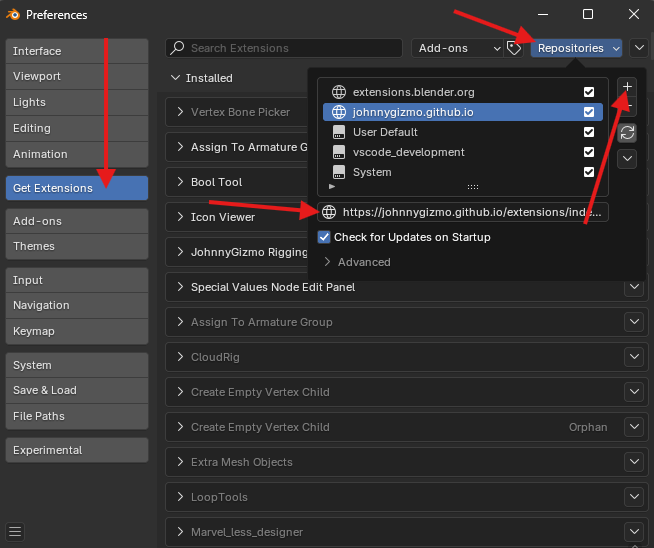Toggle johnnygizmo.github.io repository checkbox
The image size is (654, 548).
[589, 112]
